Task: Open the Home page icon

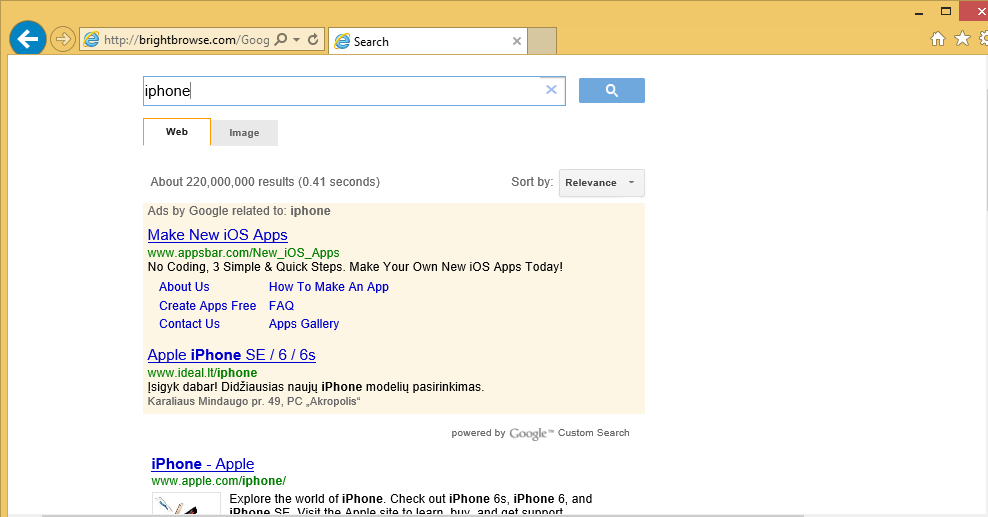Action: tap(938, 39)
